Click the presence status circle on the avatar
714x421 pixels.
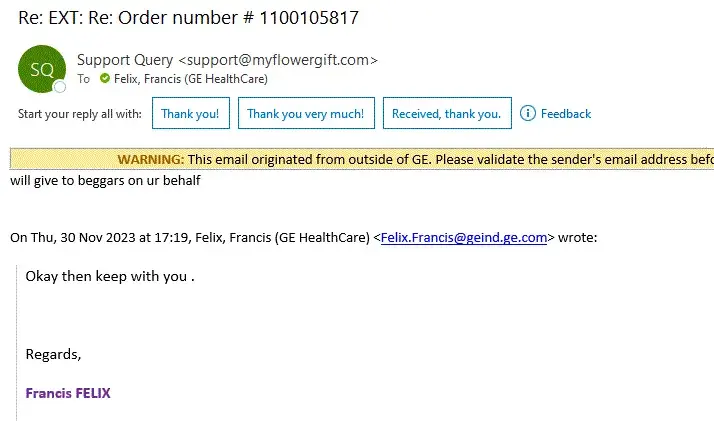click(x=60, y=87)
